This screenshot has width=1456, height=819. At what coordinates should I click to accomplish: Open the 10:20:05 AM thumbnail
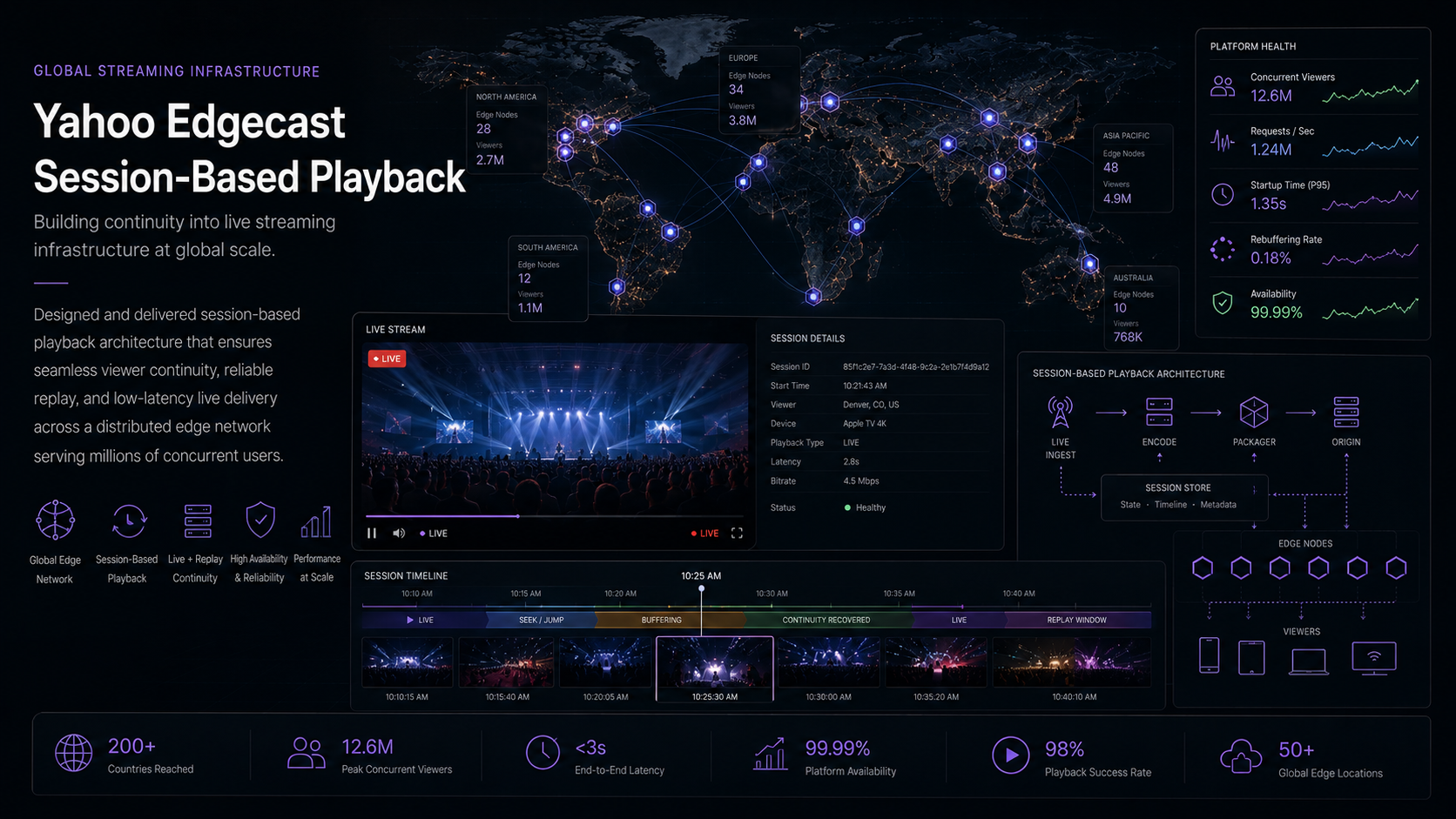[x=605, y=662]
